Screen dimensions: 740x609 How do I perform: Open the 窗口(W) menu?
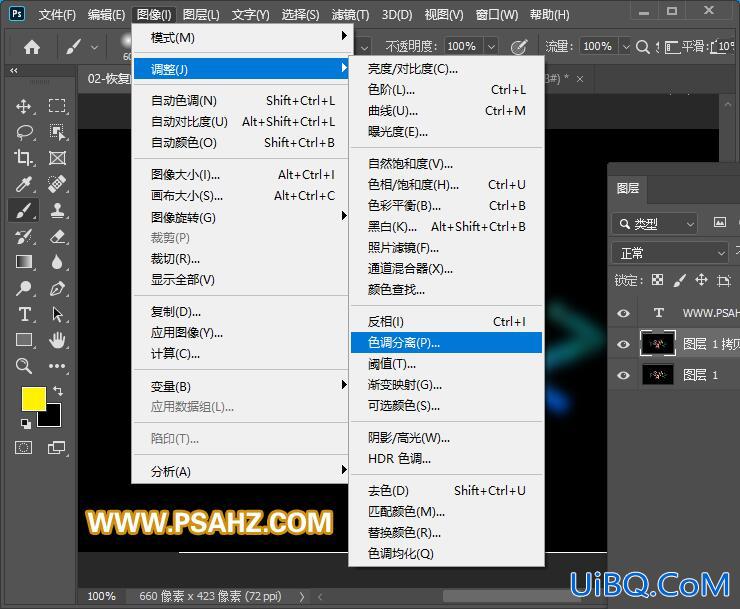(x=497, y=15)
